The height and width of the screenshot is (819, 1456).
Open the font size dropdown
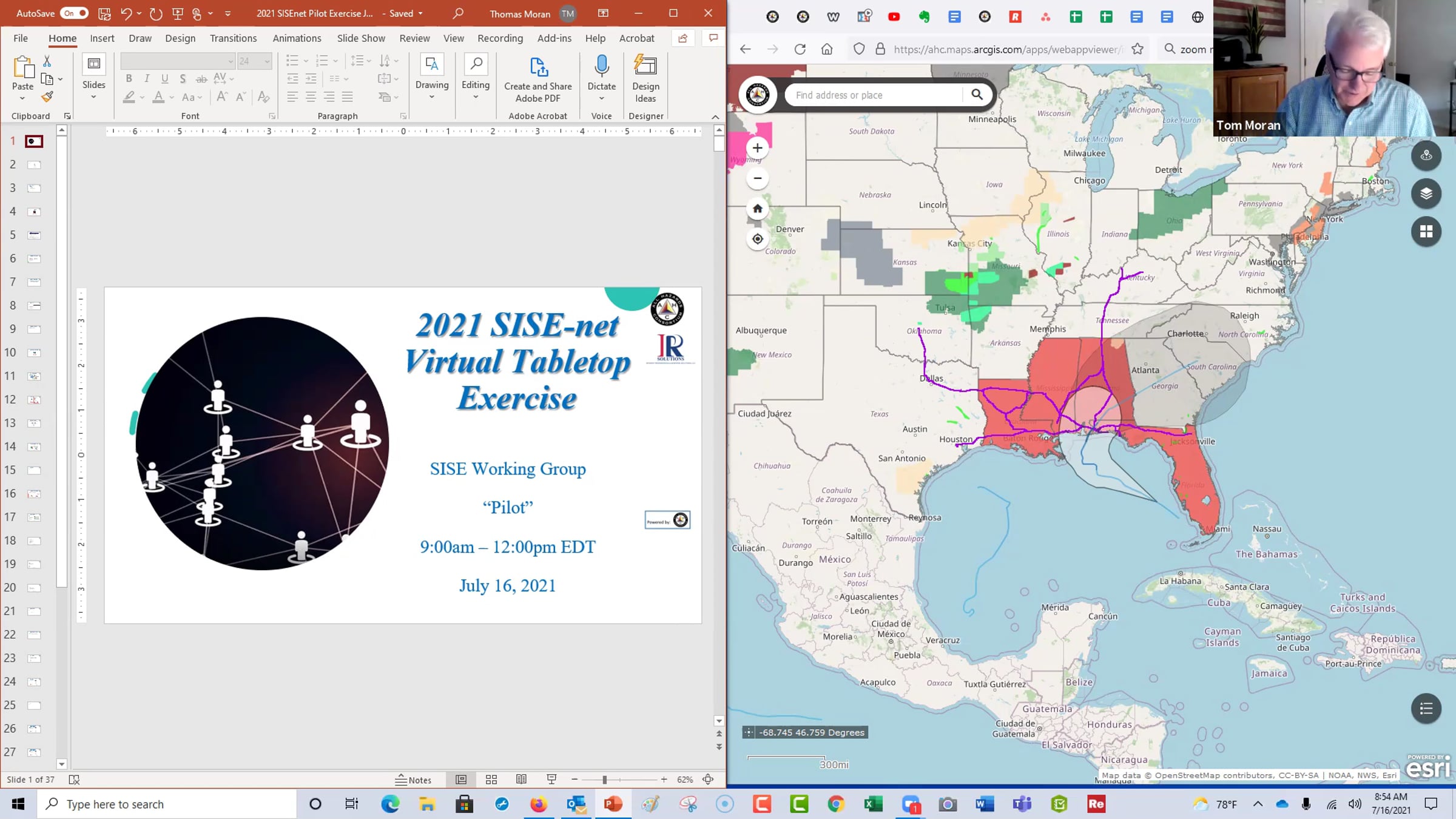coord(266,61)
